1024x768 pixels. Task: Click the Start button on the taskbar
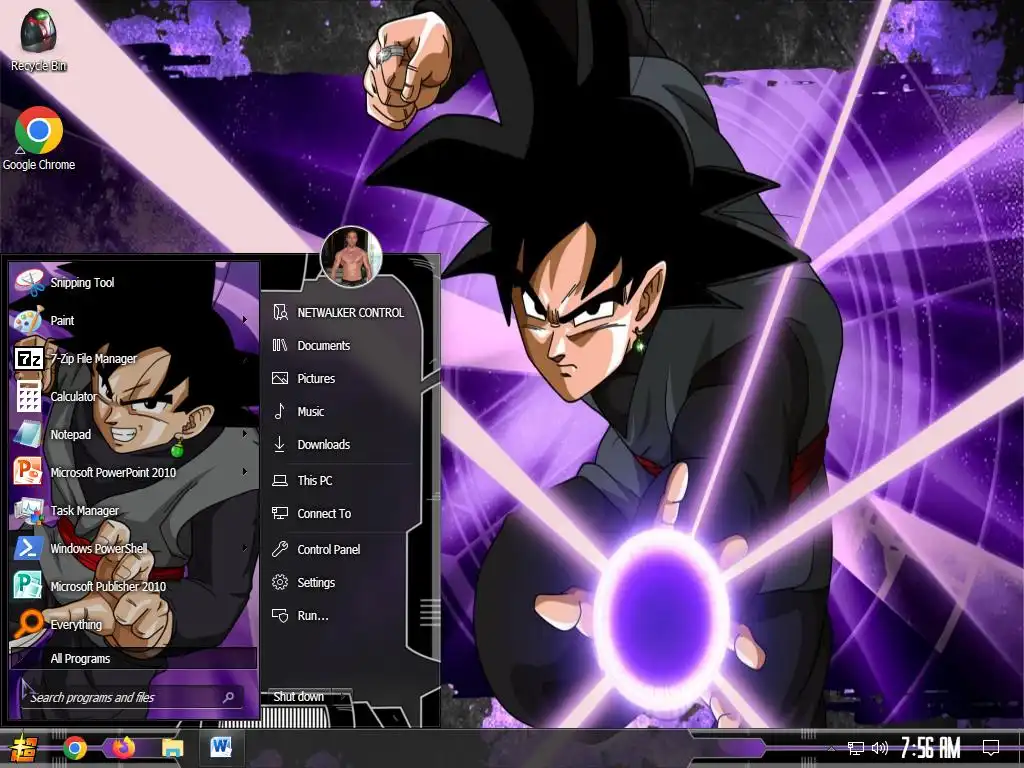(22, 748)
